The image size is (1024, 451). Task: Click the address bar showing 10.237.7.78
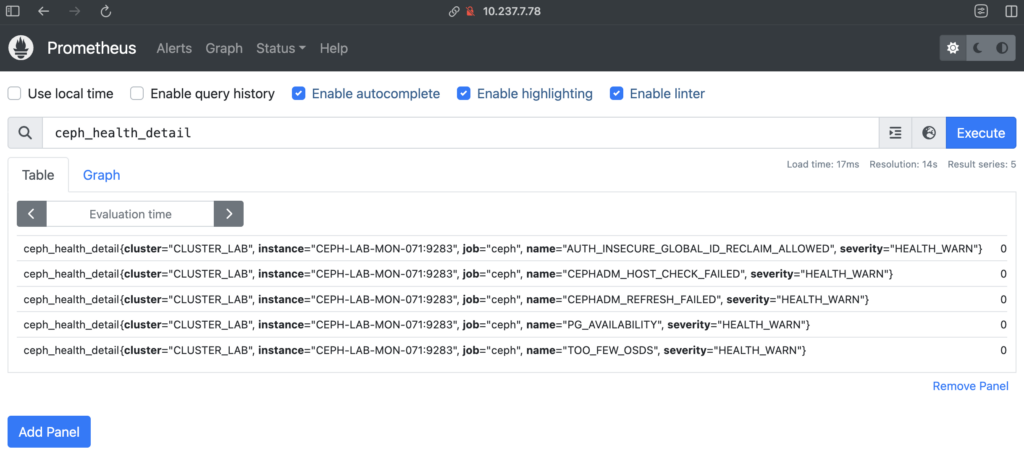tap(511, 11)
